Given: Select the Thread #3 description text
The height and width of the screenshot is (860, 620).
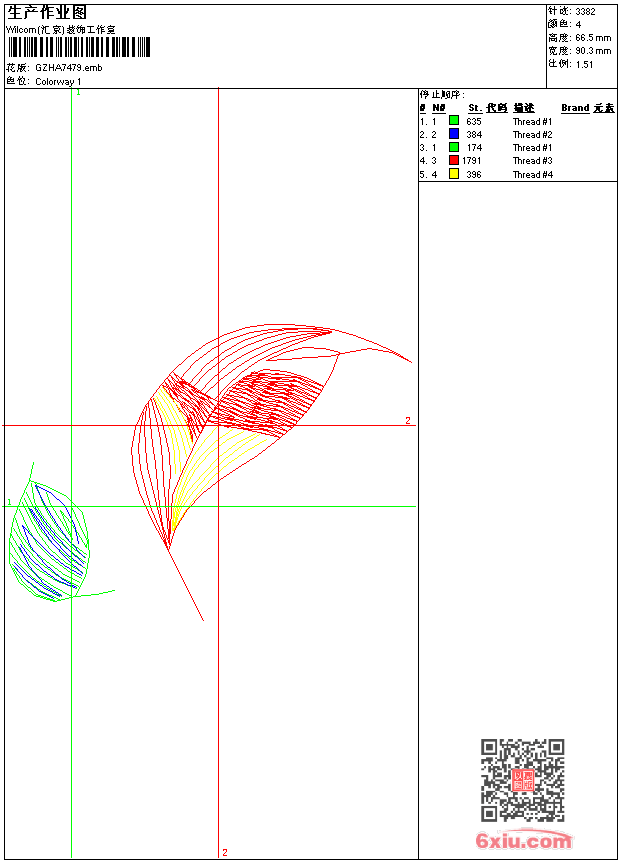Looking at the screenshot, I should 532,160.
